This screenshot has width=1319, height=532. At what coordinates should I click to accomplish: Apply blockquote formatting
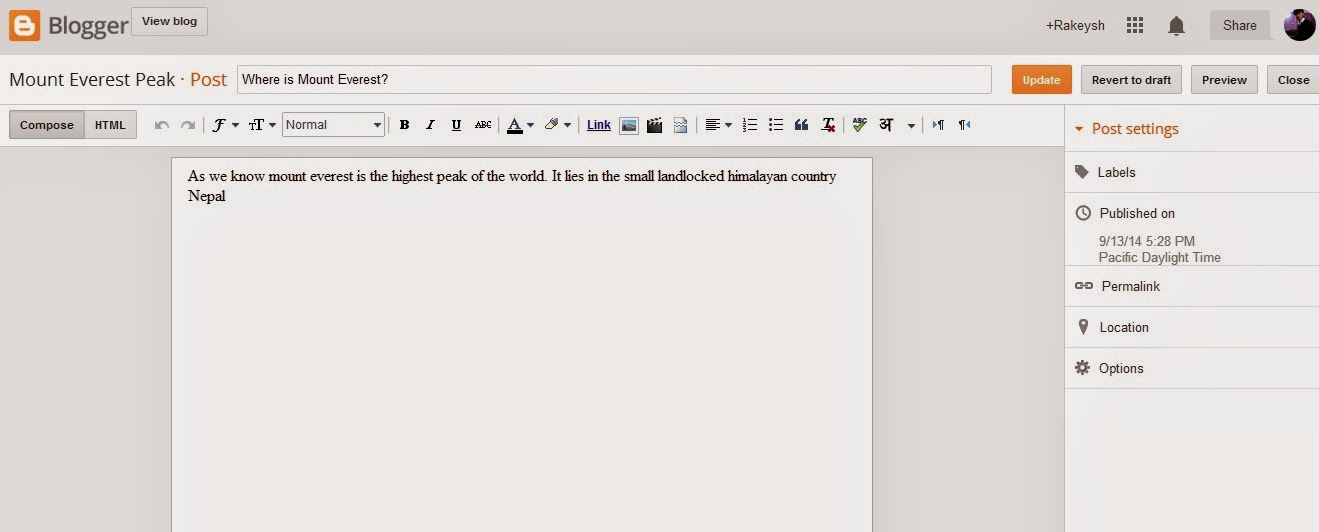[801, 125]
